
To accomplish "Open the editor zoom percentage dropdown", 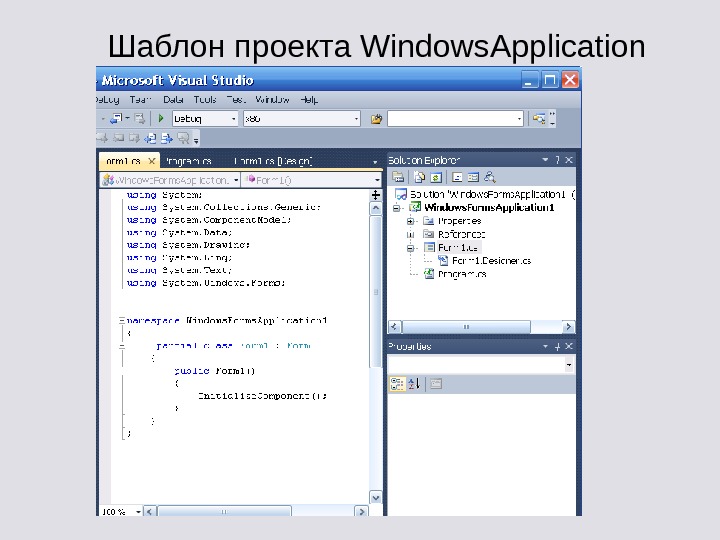I will tap(138, 512).
